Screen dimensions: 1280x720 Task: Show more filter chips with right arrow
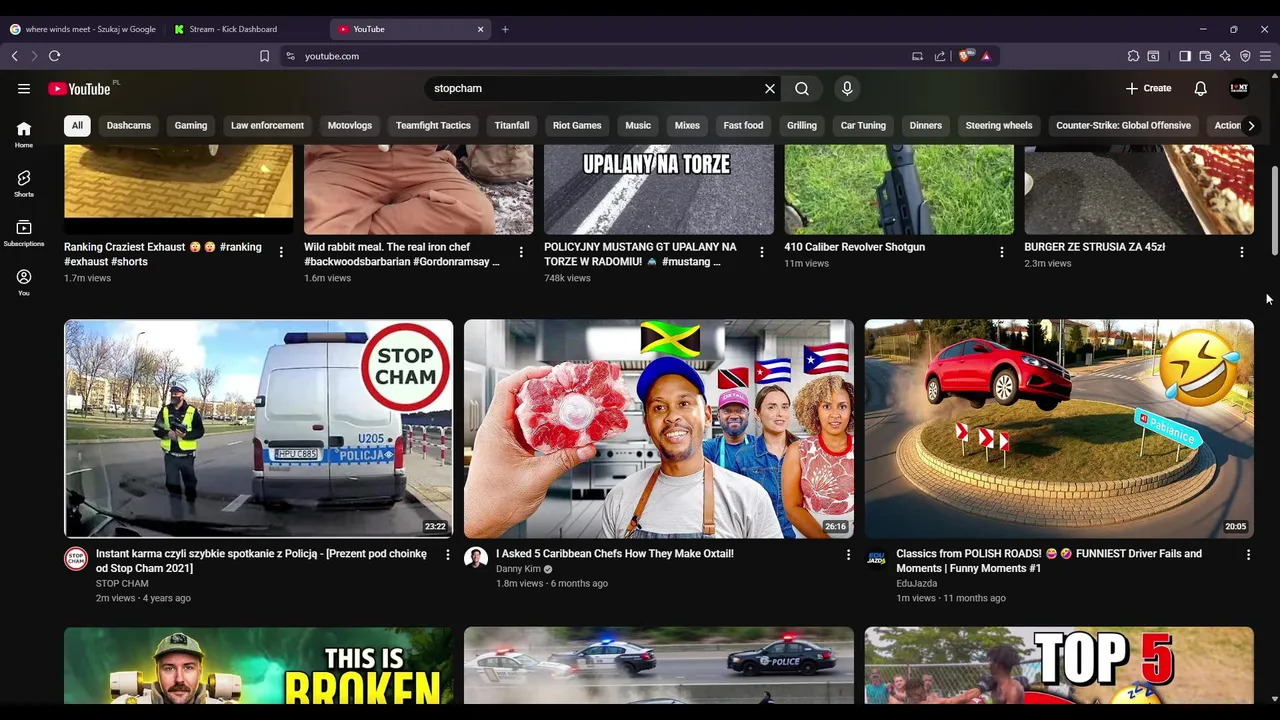click(x=1251, y=126)
